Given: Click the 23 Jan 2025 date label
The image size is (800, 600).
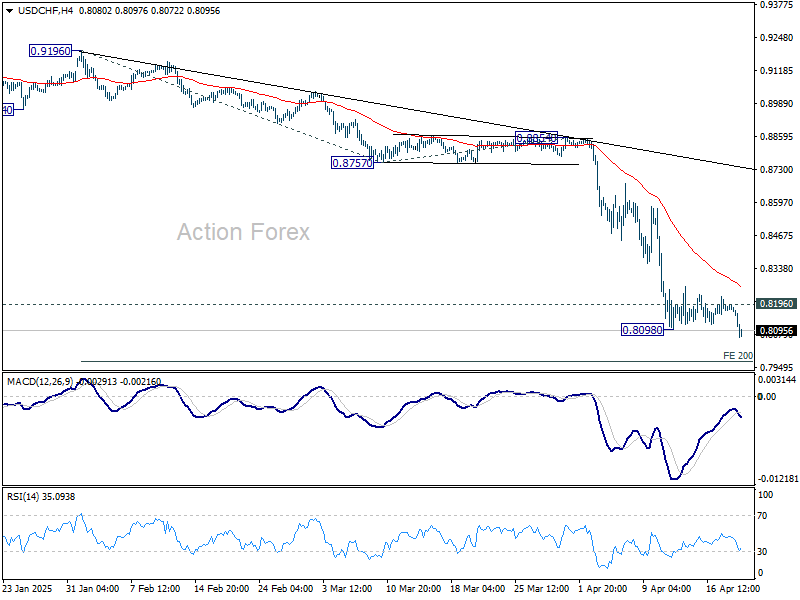Looking at the screenshot, I should point(28,589).
